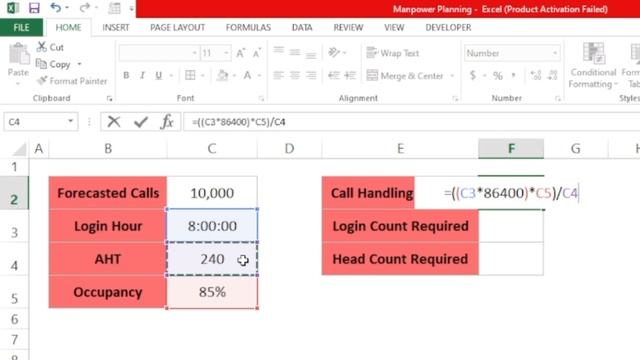Click the Accounting dollar format icon
The height and width of the screenshot is (360, 640).
click(473, 76)
